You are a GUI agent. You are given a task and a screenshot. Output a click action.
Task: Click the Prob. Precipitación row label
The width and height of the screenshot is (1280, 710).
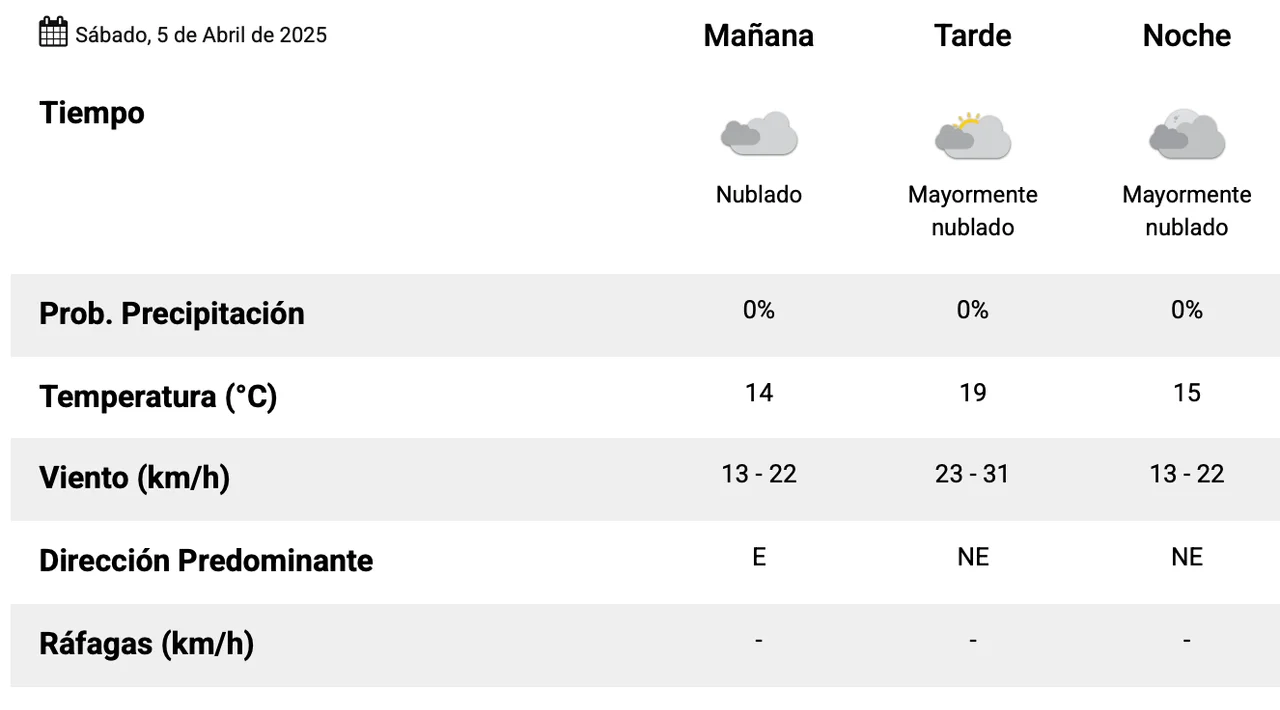pyautogui.click(x=171, y=314)
